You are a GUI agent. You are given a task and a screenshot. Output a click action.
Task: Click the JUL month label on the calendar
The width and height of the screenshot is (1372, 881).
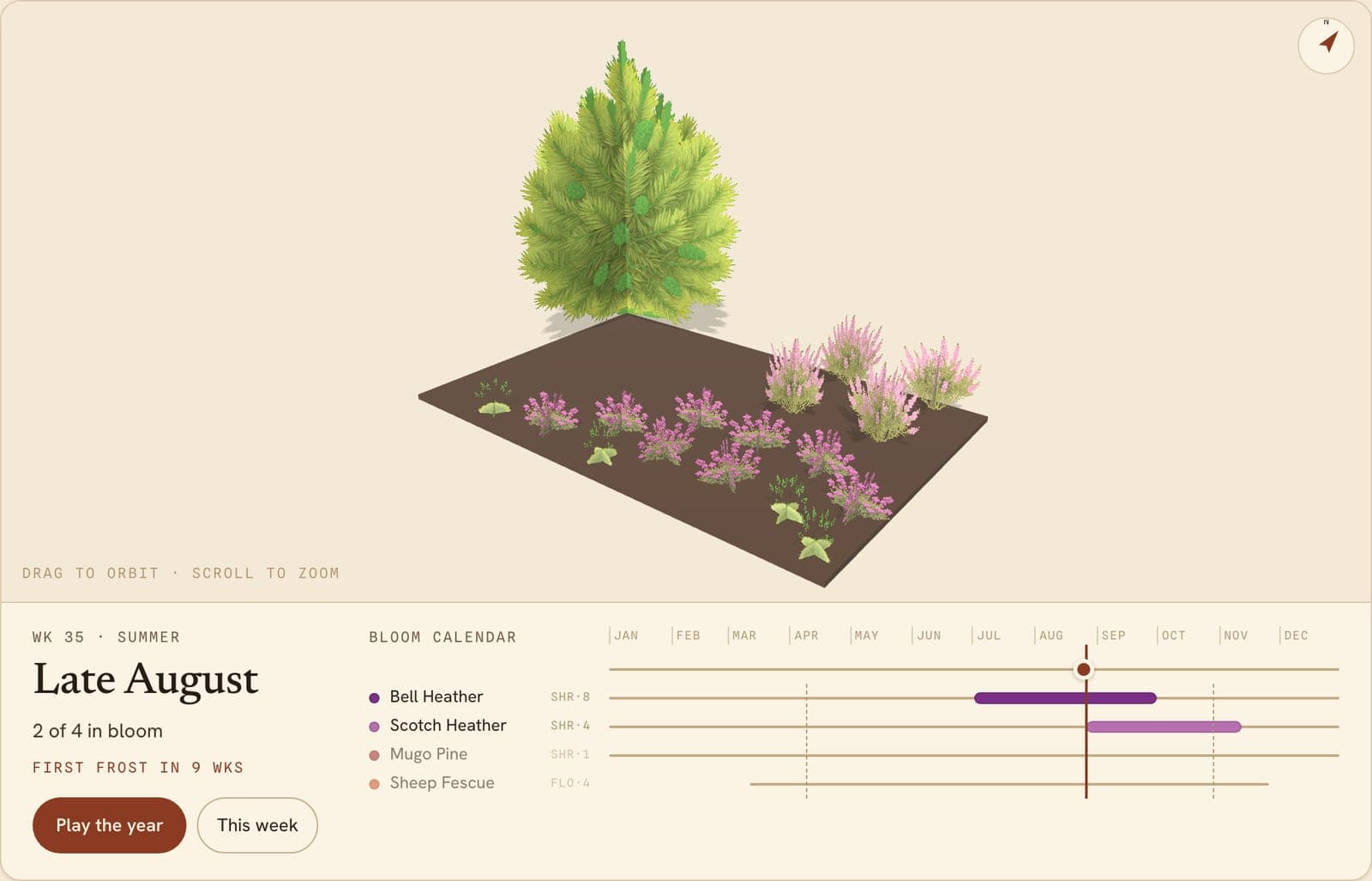click(989, 636)
